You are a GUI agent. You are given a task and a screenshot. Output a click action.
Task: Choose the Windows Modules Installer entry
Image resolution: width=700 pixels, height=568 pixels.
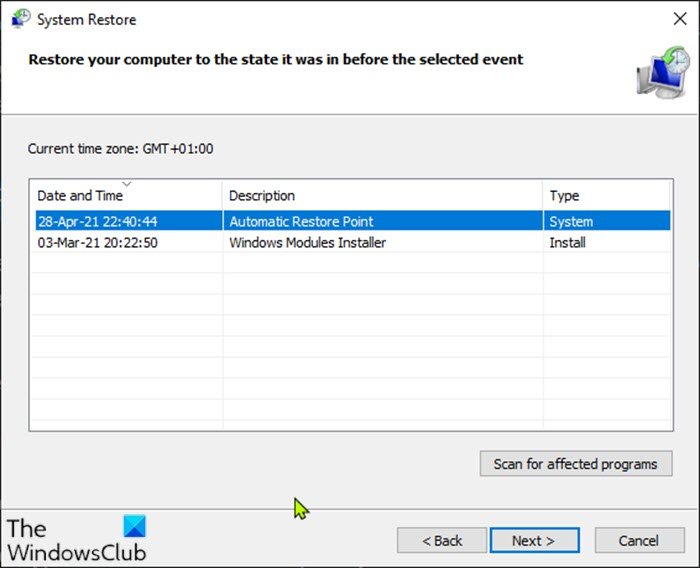[x=308, y=242]
